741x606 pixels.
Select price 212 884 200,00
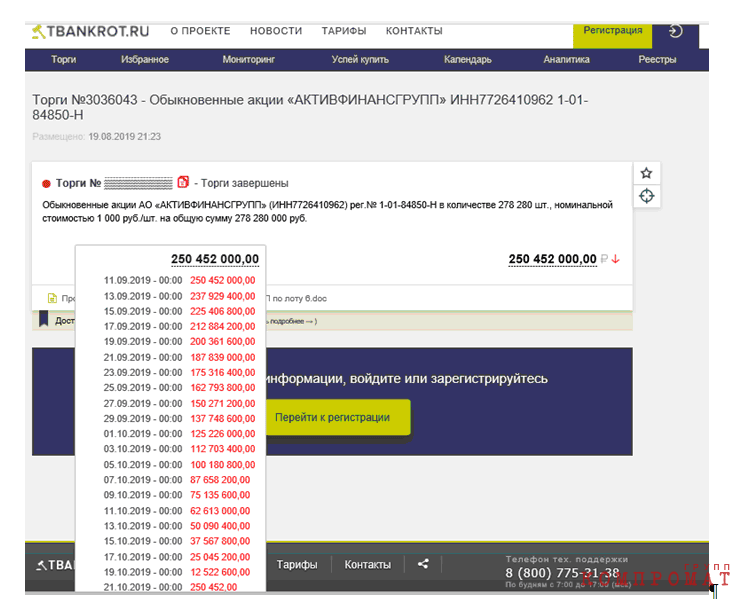click(223, 327)
